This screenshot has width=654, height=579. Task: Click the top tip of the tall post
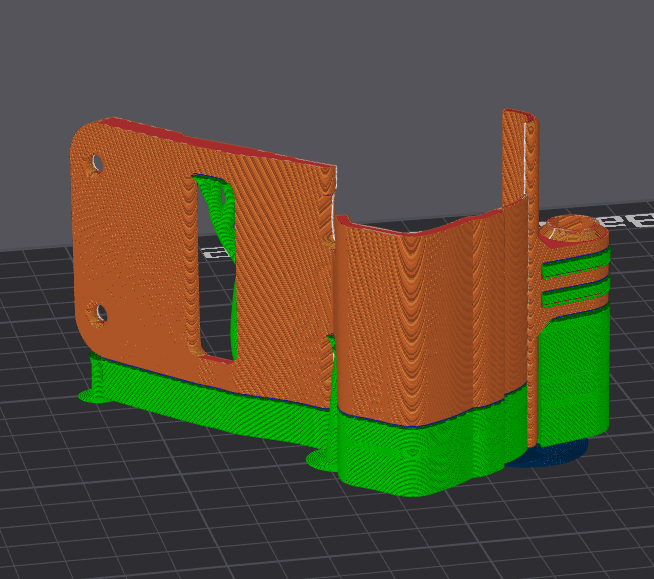tap(519, 116)
